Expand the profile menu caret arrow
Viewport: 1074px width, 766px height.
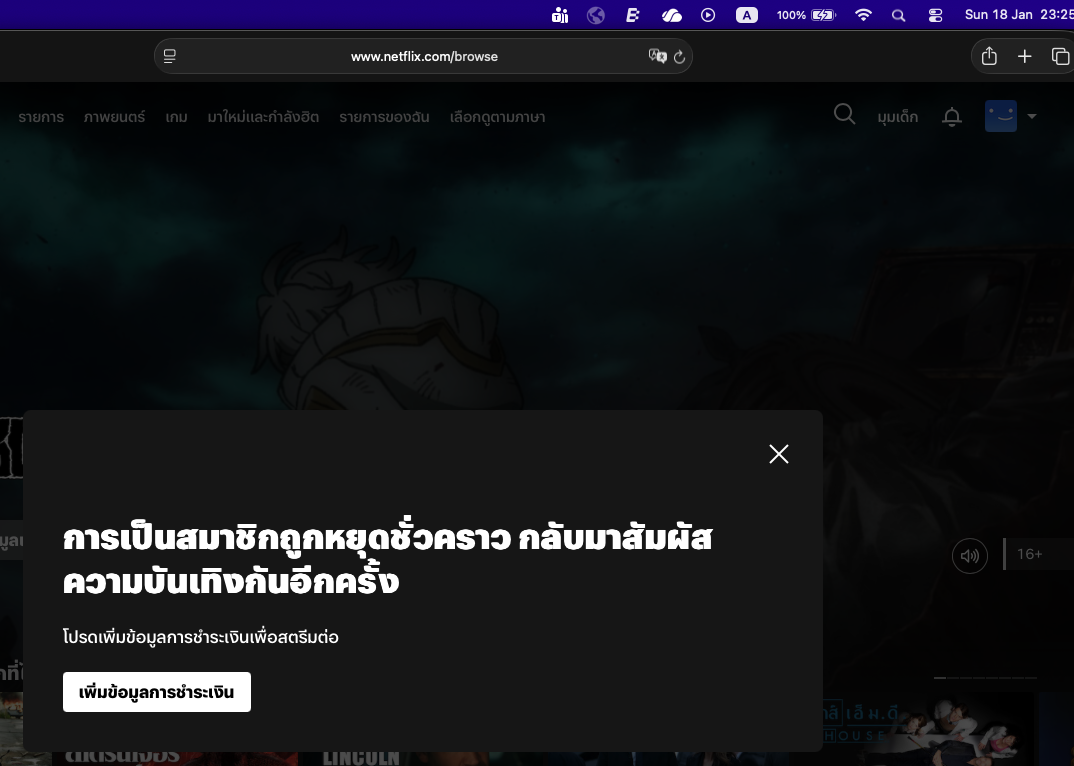click(x=1032, y=116)
